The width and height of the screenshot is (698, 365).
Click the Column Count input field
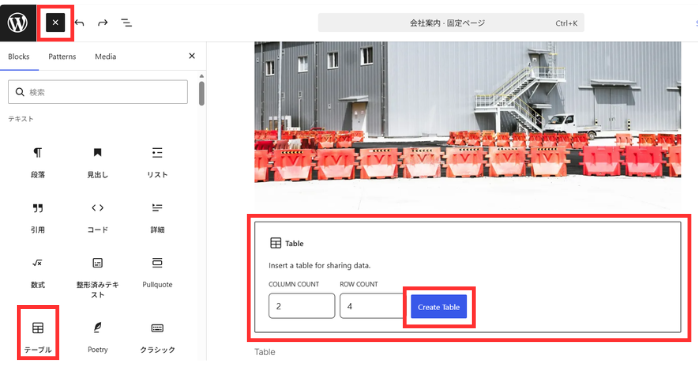pos(301,306)
